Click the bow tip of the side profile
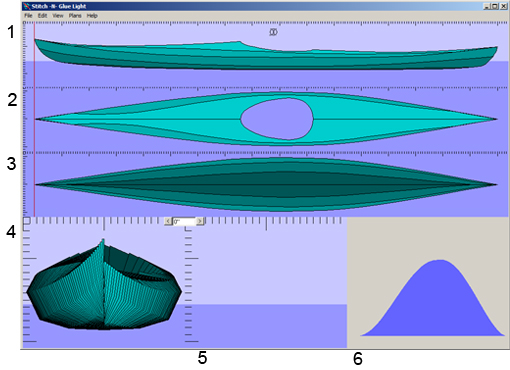 tap(36, 41)
